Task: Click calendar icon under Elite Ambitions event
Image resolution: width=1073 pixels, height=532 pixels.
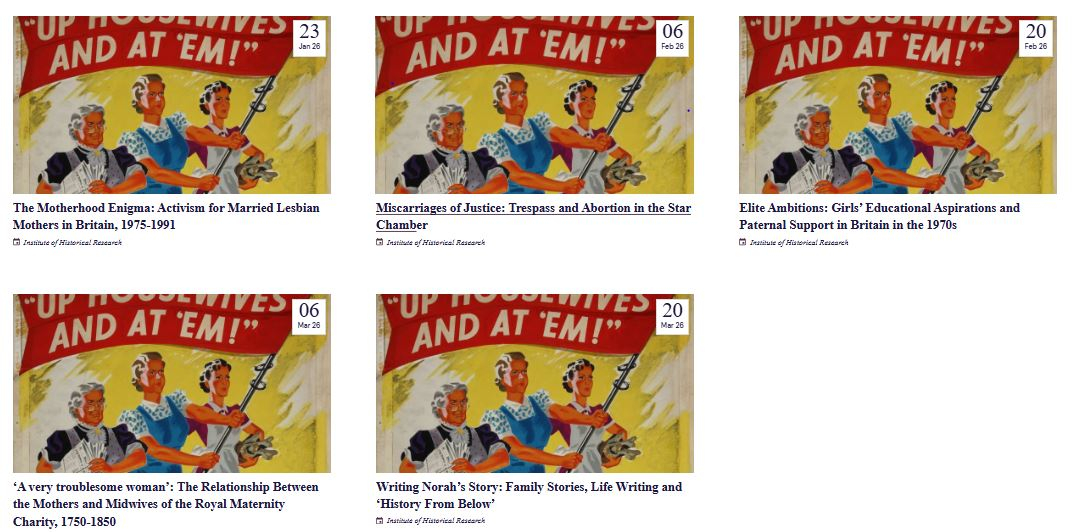Action: pyautogui.click(x=742, y=242)
